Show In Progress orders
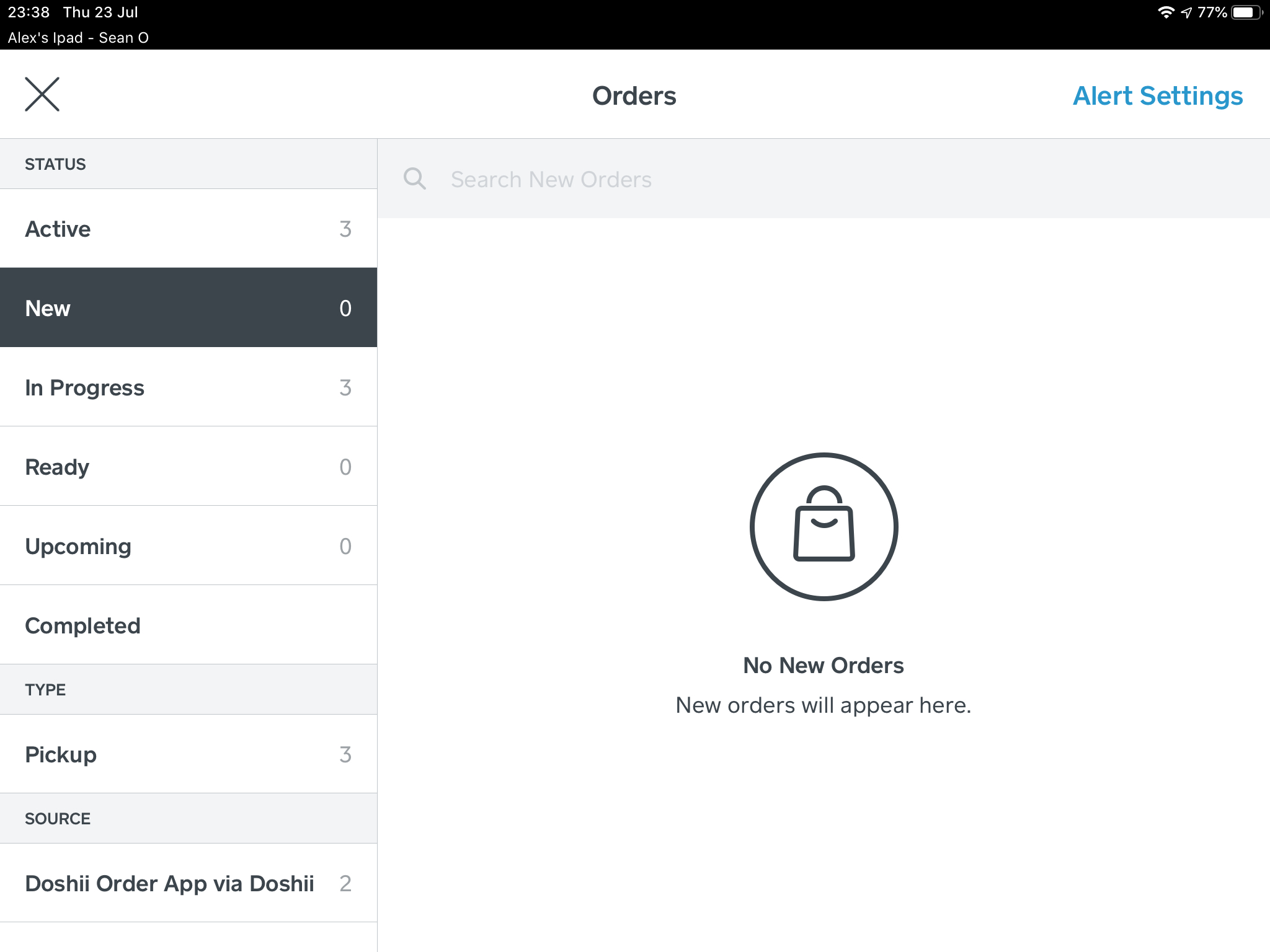Image resolution: width=1270 pixels, height=952 pixels. (x=189, y=387)
